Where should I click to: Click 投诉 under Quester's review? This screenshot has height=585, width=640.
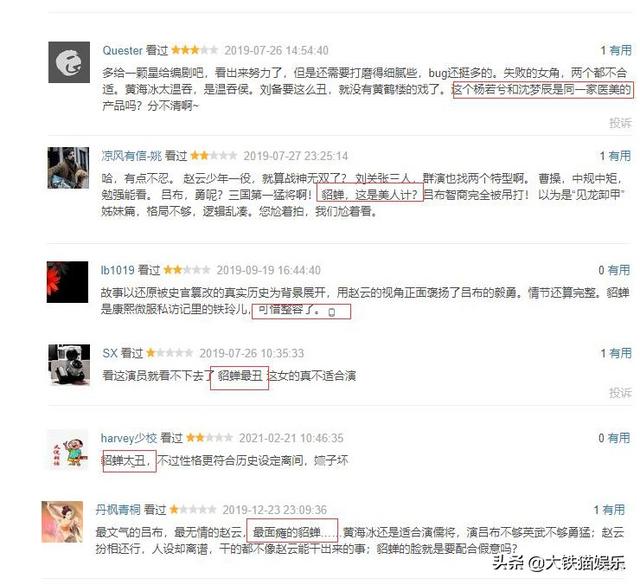pyautogui.click(x=620, y=122)
